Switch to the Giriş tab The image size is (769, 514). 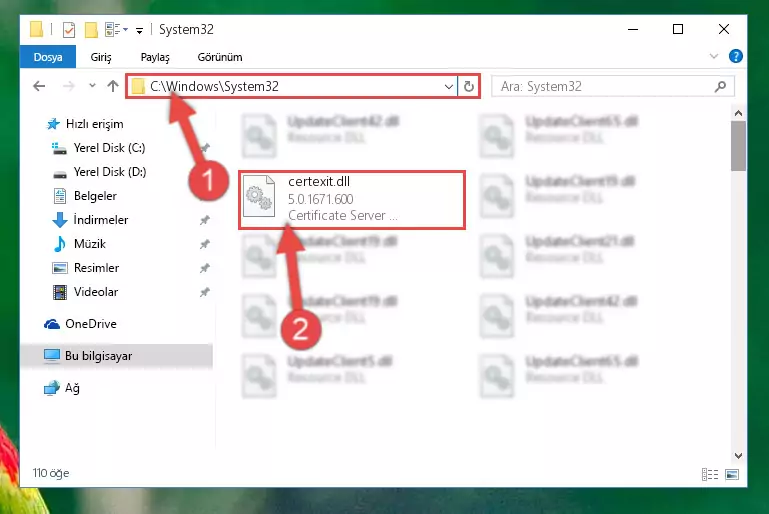point(101,57)
